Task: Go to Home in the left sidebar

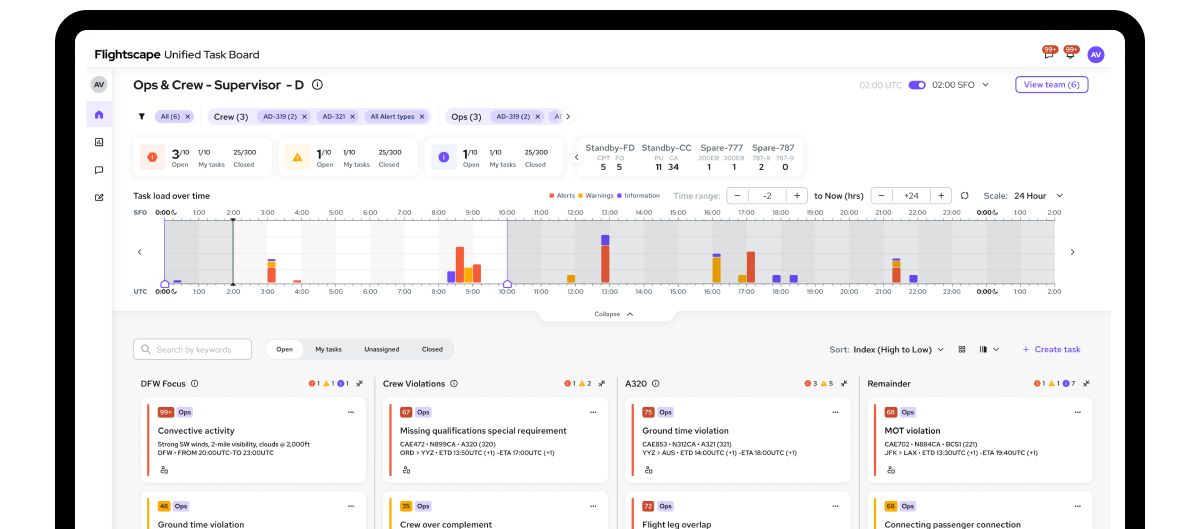Action: point(99,114)
